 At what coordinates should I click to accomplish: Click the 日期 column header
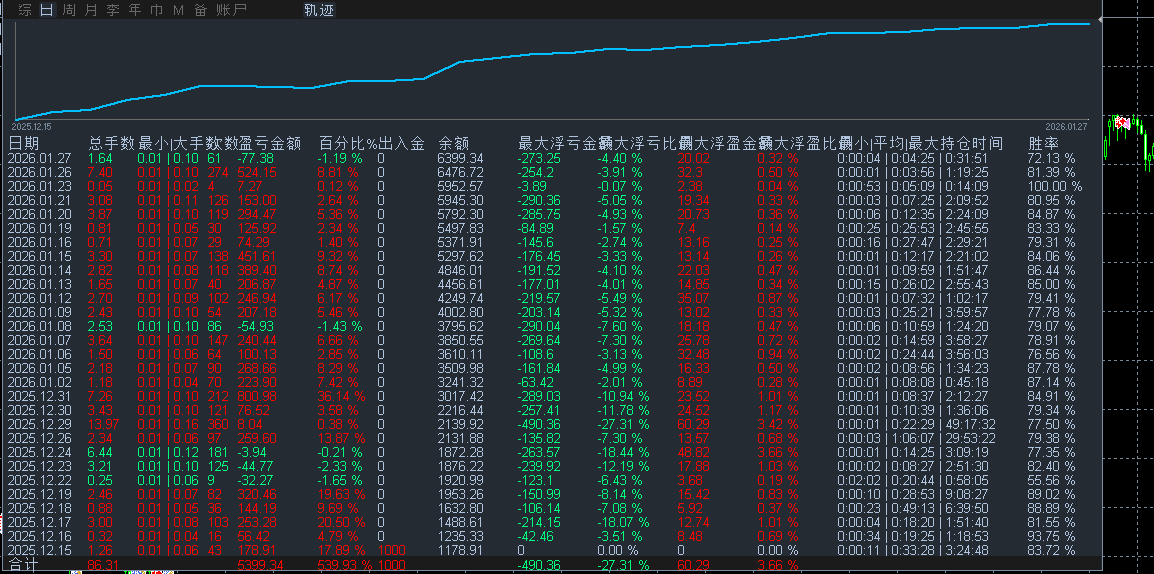click(24, 143)
